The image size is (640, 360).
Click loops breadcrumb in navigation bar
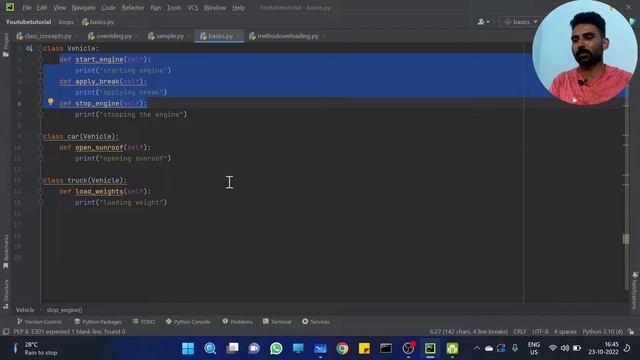66,22
